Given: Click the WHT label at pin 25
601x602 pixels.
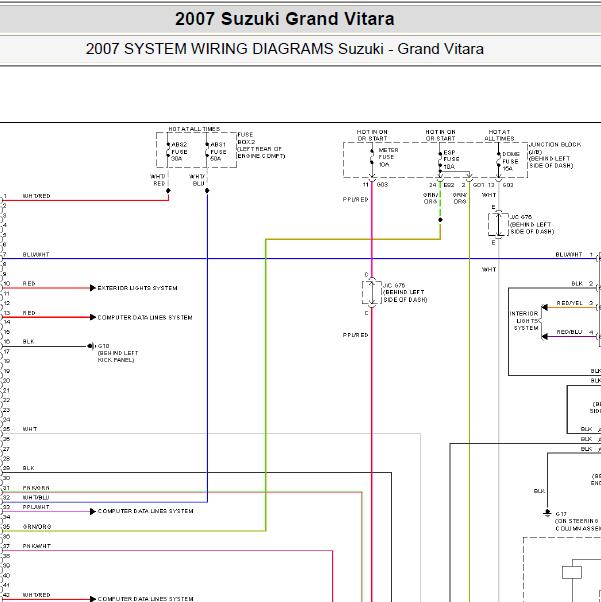Looking at the screenshot, I should click(x=30, y=429).
